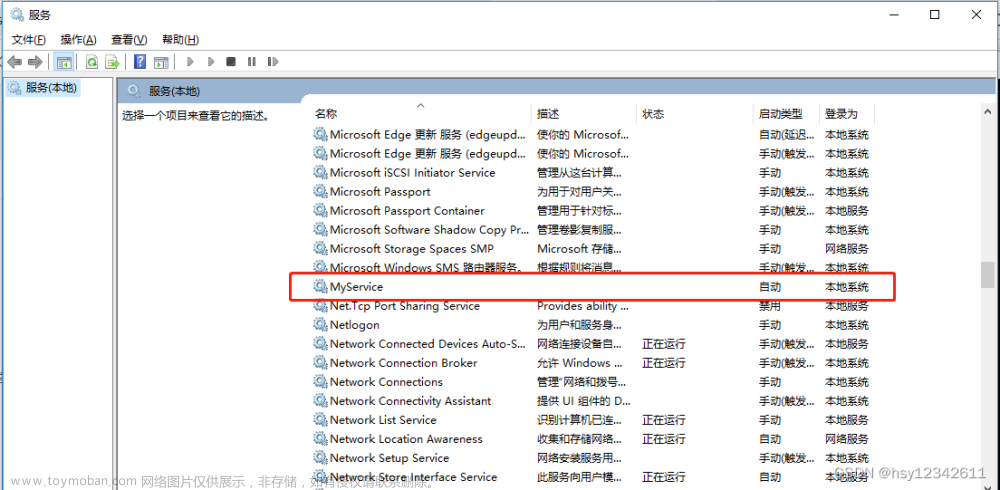This screenshot has width=1000, height=490.
Task: Click the Edge update row with 自动(延迟 startup
Action: coord(591,135)
